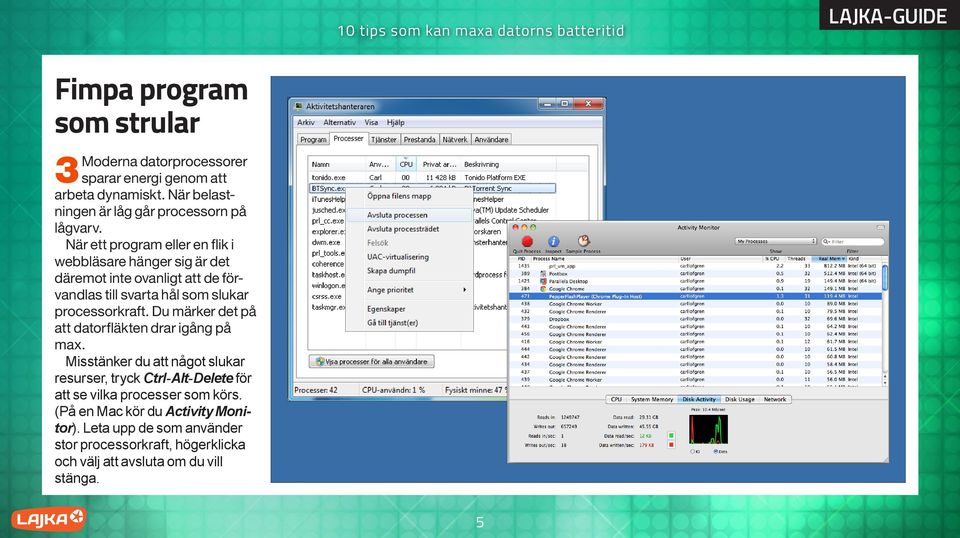This screenshot has width=960, height=538.
Task: Click the CPU-användn: 1 % status text
Action: pos(393,390)
